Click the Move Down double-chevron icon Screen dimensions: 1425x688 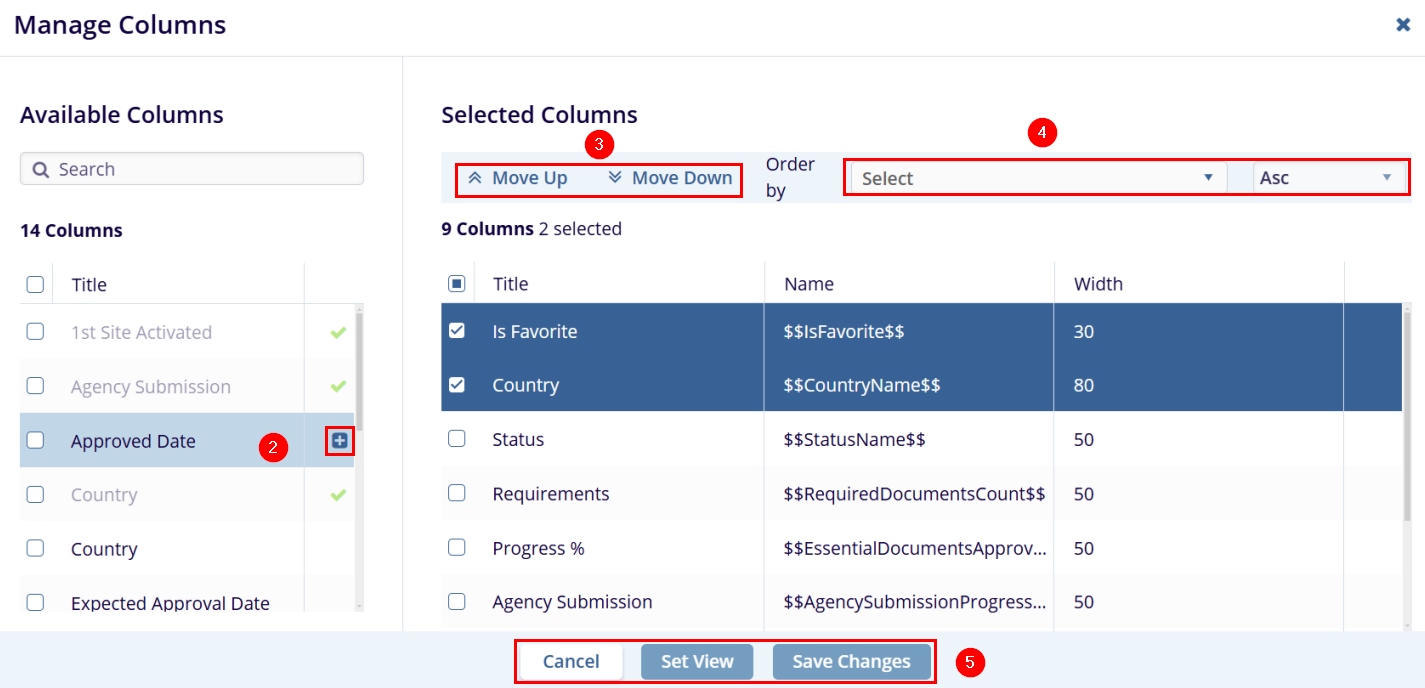tap(615, 178)
